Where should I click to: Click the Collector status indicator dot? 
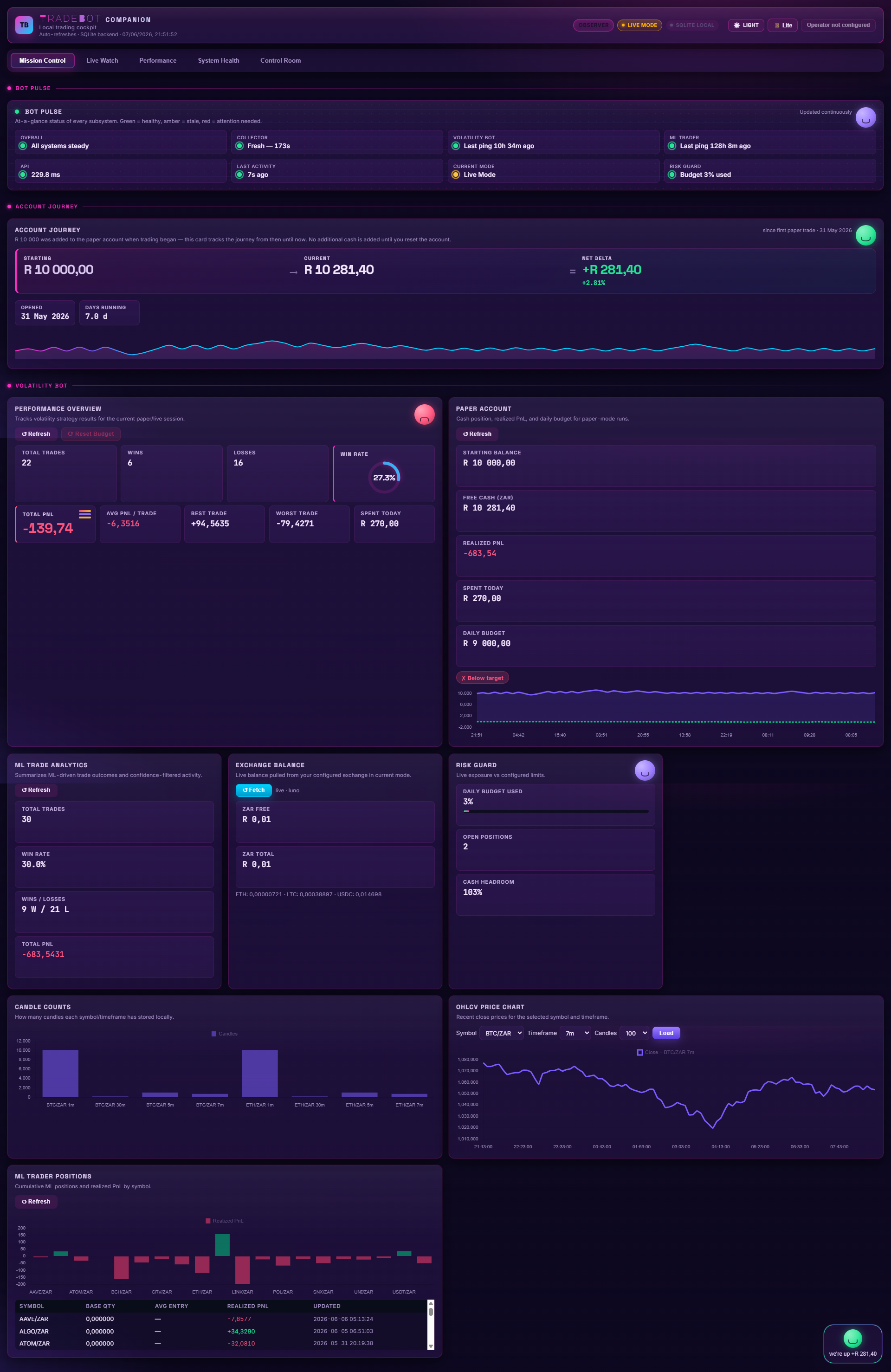239,146
